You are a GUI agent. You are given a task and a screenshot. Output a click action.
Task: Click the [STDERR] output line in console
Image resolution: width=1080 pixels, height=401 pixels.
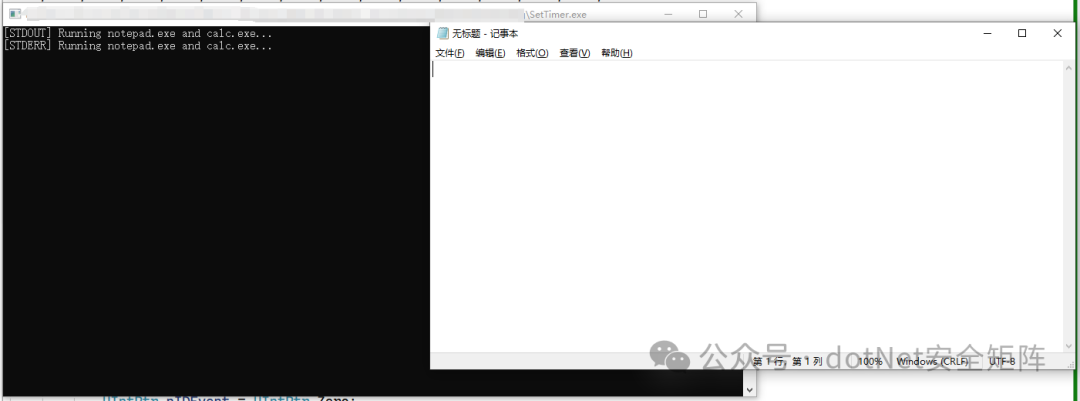point(138,46)
